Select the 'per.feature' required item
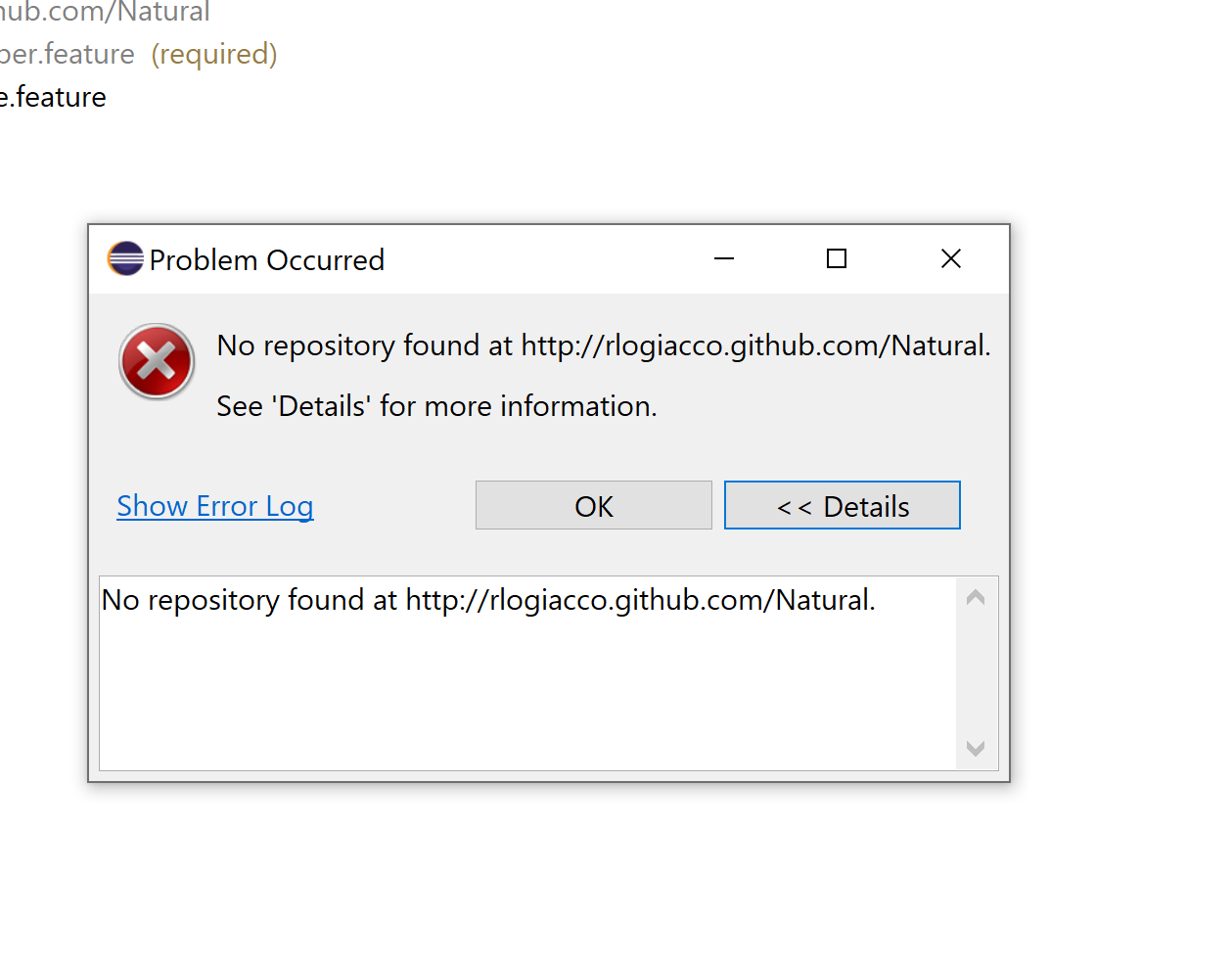The height and width of the screenshot is (967, 1232). tap(67, 54)
